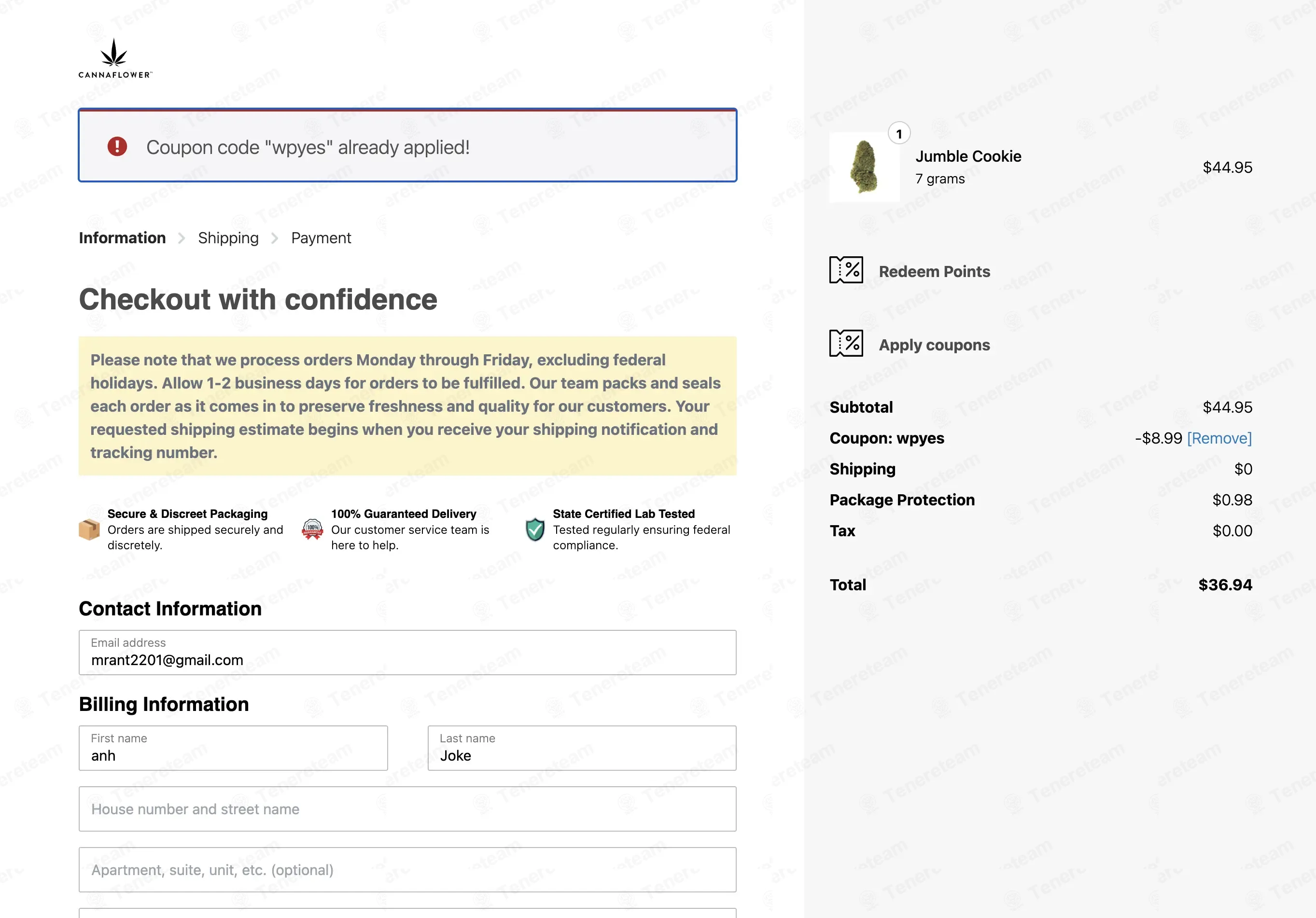Expand the Apply coupons section

[x=934, y=345]
